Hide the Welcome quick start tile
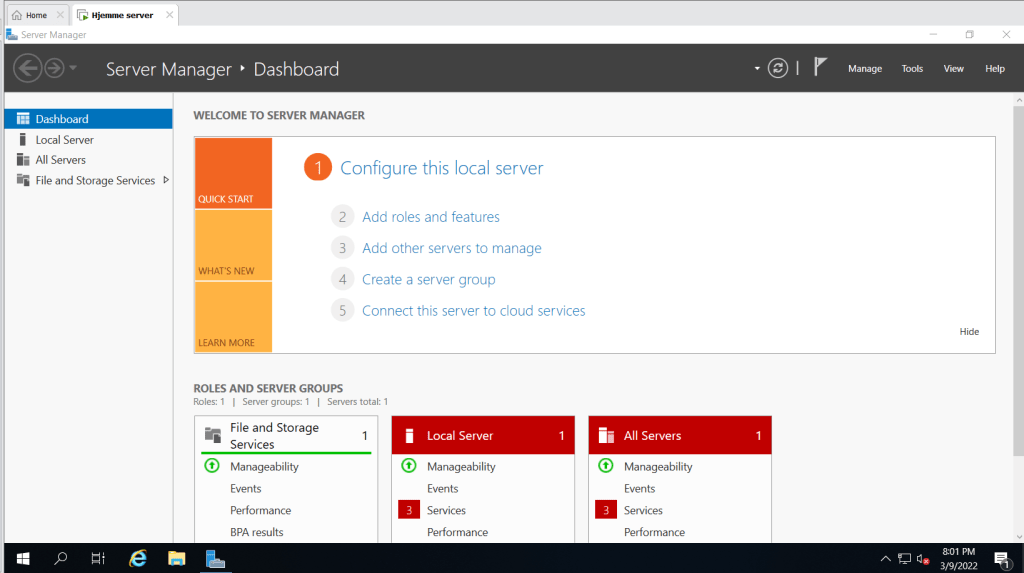This screenshot has width=1024, height=573. [969, 332]
